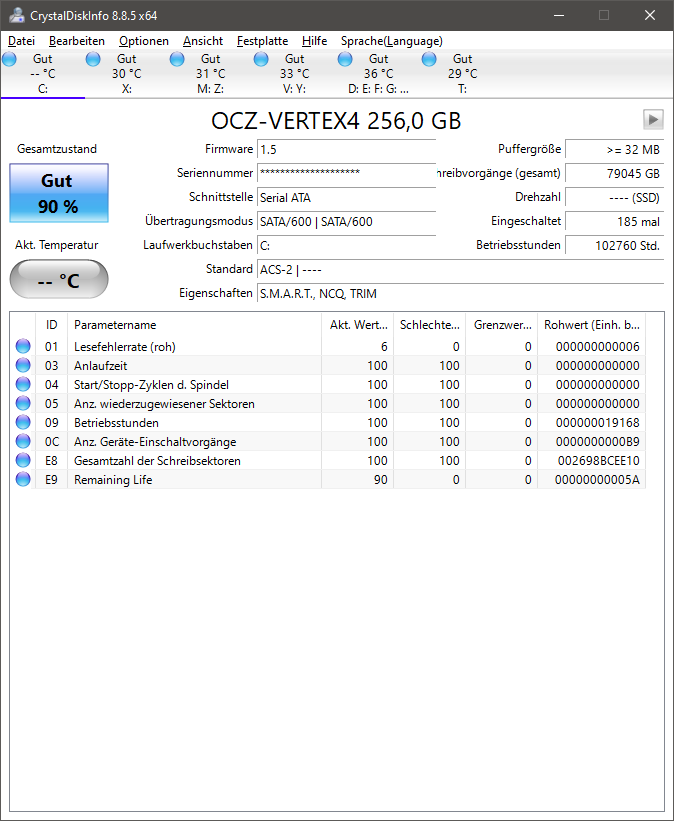Click status orb of Anlaufzeit row
Screen dimensions: 674x821
[x=23, y=365]
